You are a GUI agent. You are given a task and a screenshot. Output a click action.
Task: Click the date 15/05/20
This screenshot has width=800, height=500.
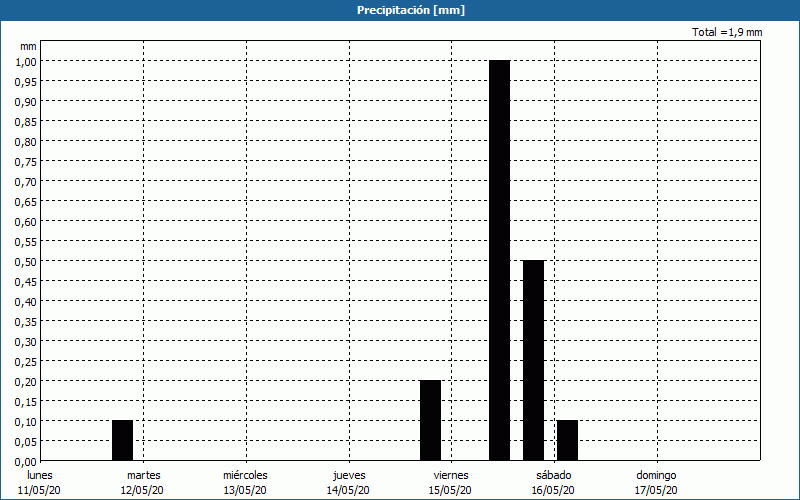(451, 490)
